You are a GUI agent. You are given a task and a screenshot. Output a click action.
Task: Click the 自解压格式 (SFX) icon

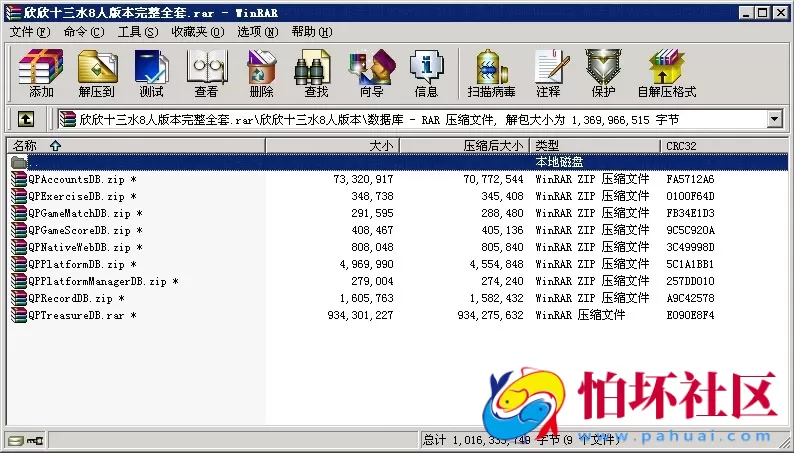point(667,74)
